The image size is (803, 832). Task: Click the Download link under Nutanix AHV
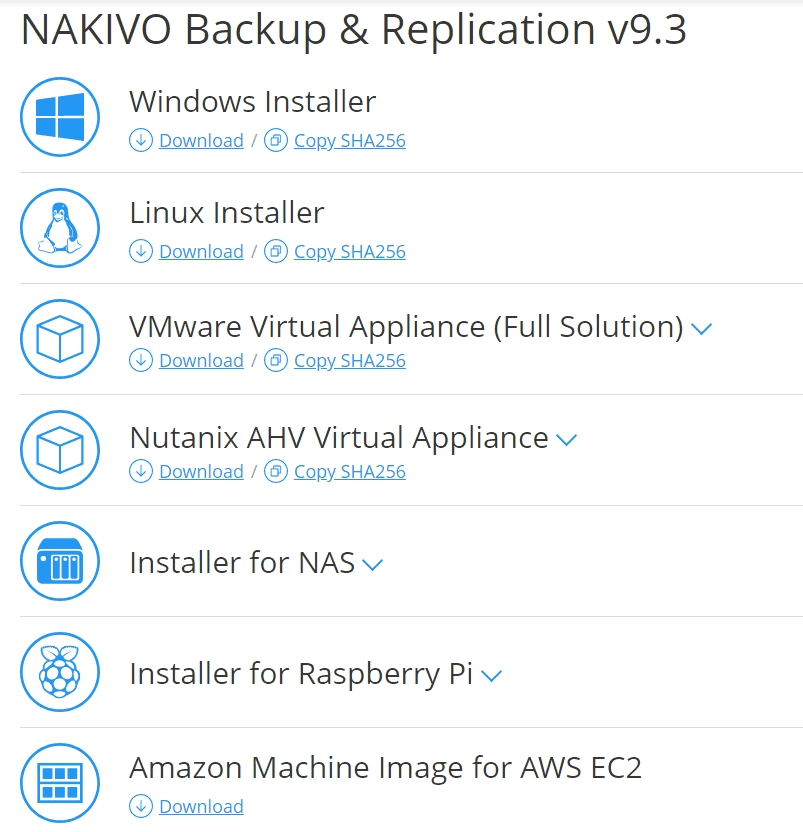click(x=202, y=470)
